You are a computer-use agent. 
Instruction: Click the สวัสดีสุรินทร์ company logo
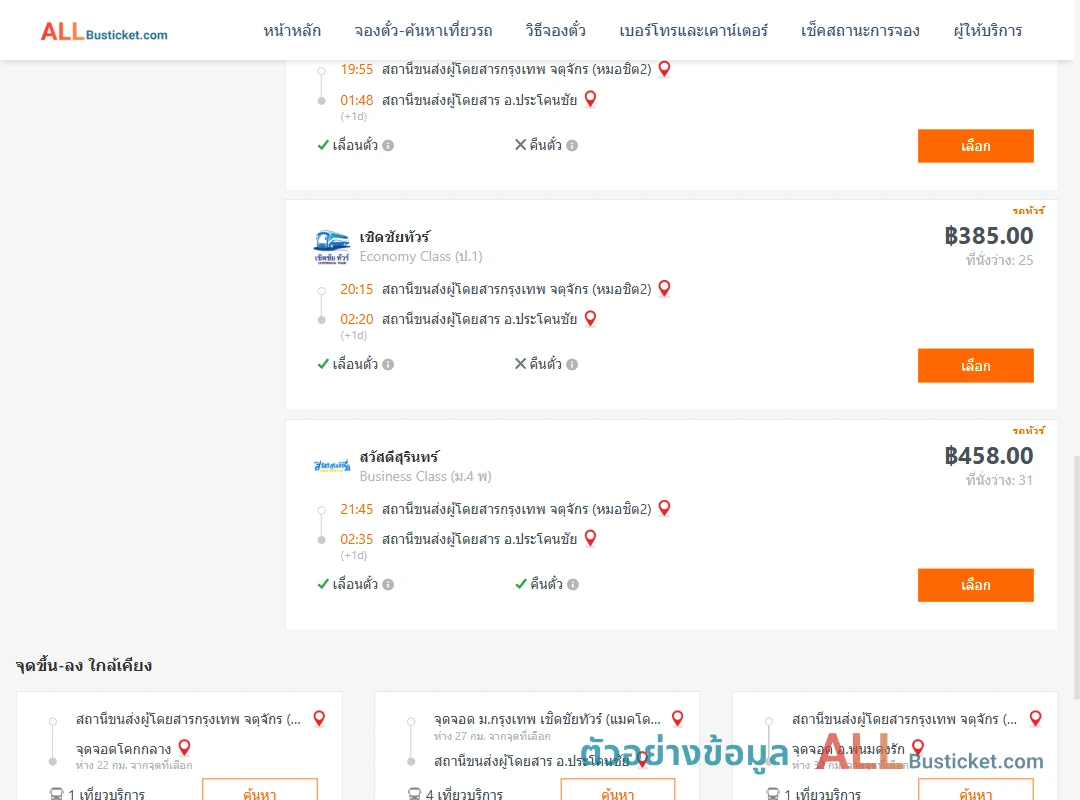click(x=331, y=466)
